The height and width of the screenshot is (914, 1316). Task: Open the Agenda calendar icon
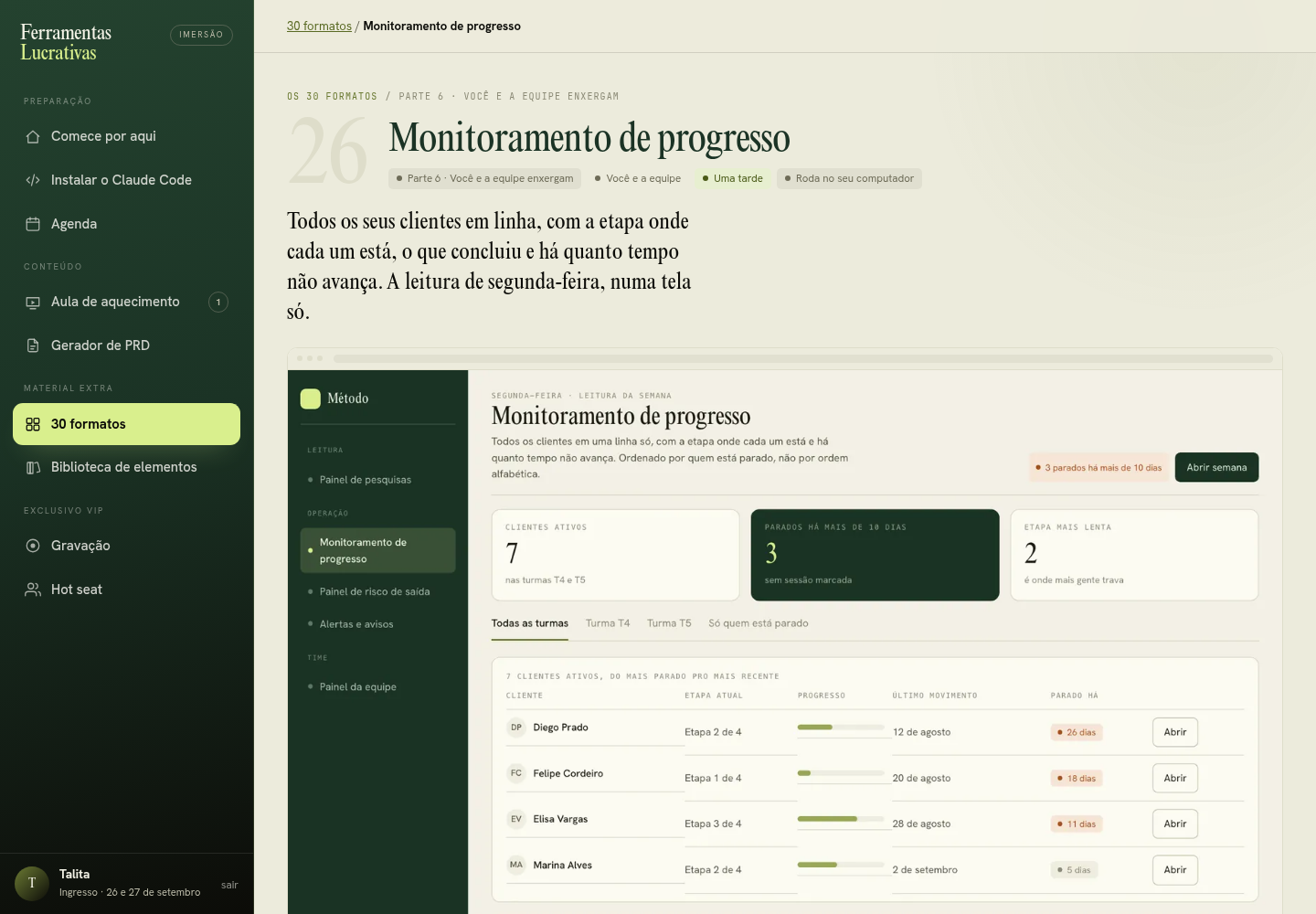click(33, 224)
